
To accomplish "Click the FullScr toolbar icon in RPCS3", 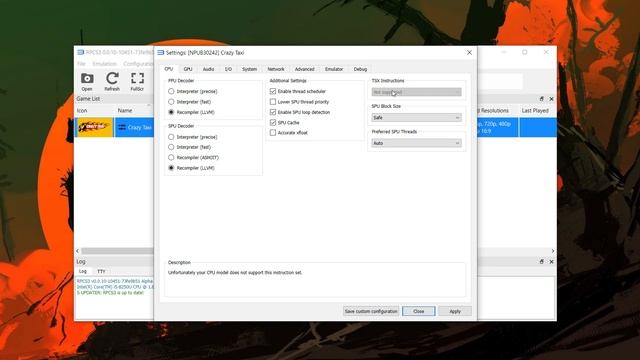I will click(x=137, y=81).
